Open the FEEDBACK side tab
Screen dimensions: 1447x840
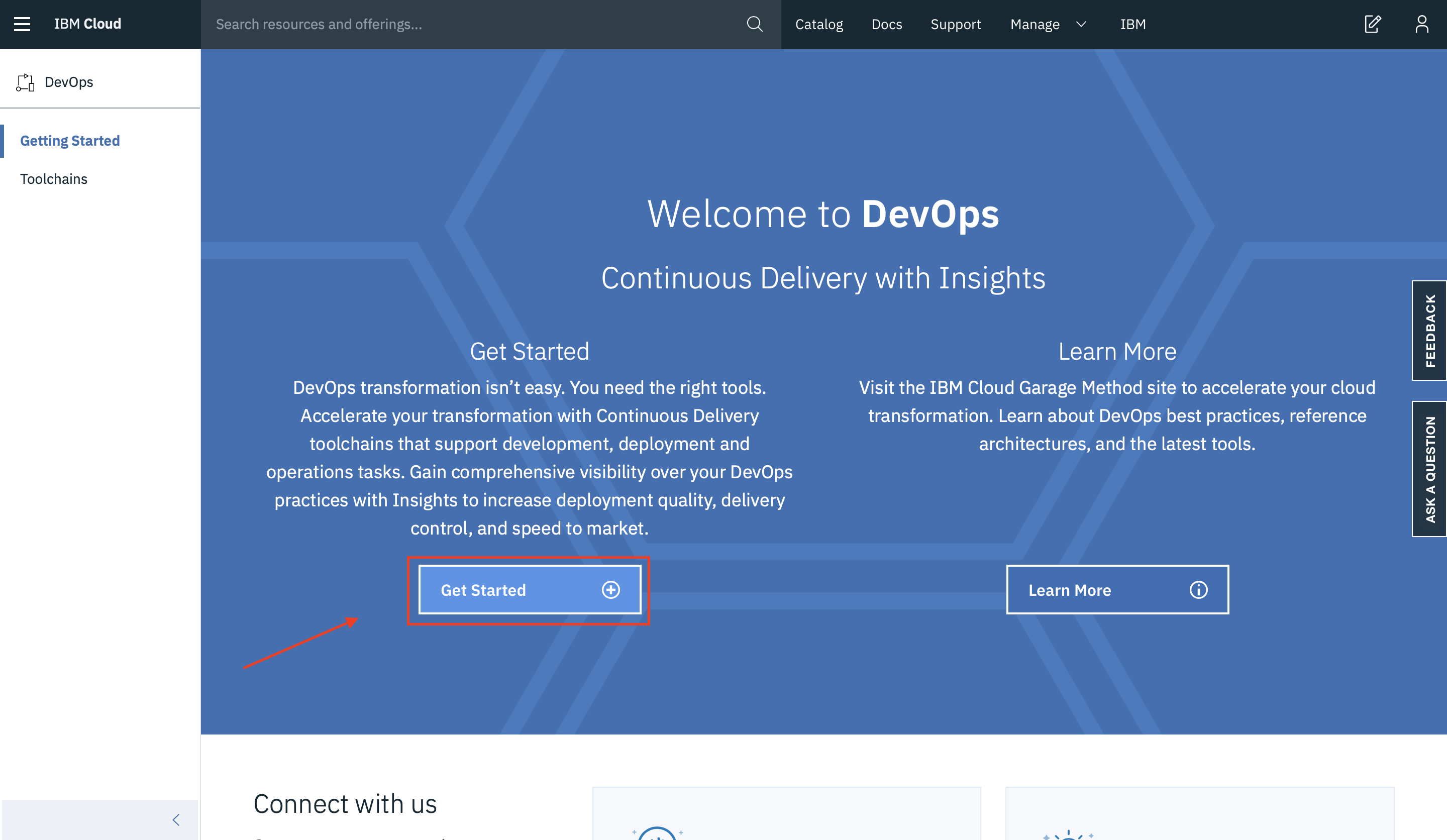click(1429, 330)
